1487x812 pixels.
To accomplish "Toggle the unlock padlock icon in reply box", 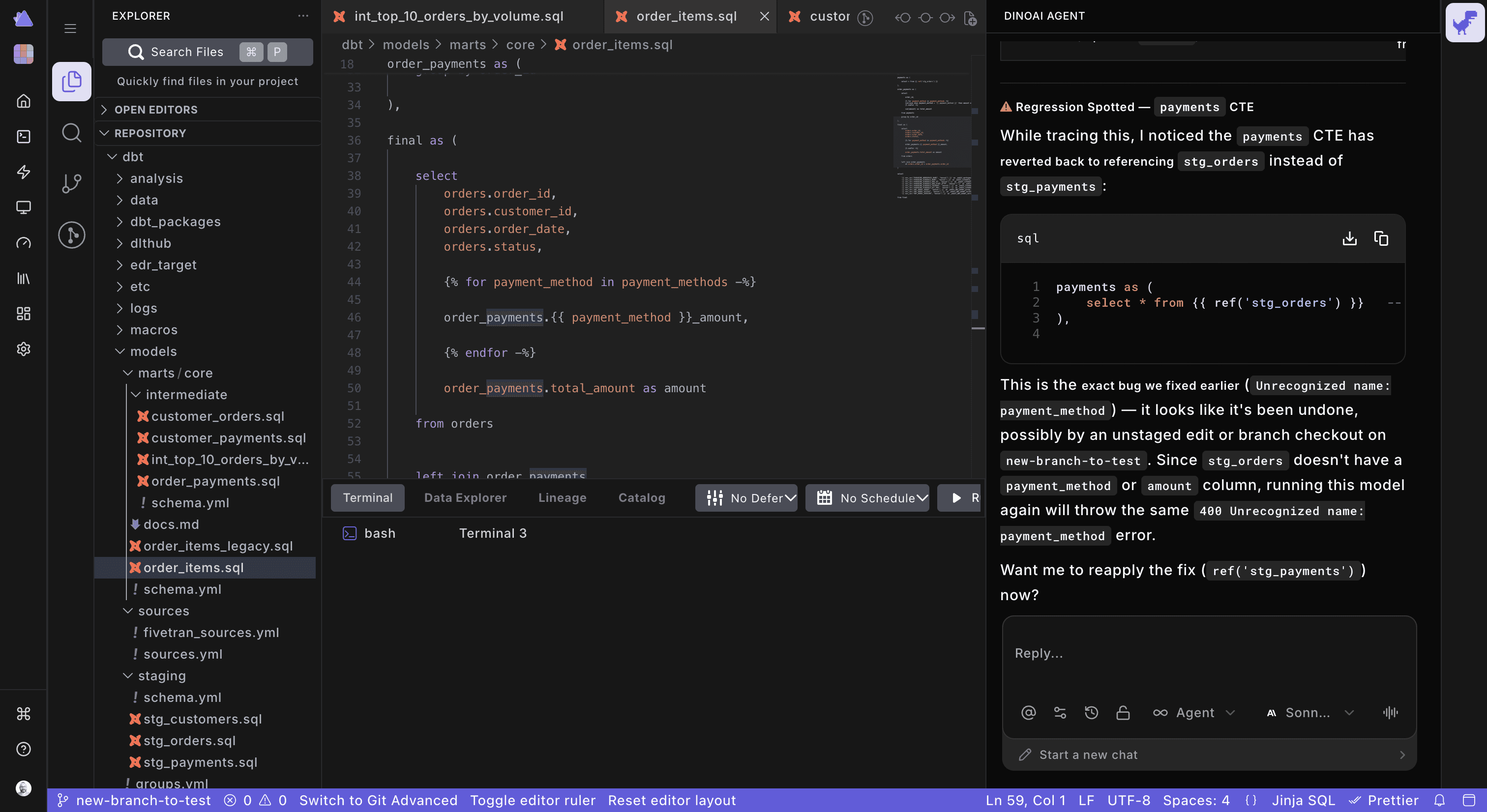I will click(1123, 713).
